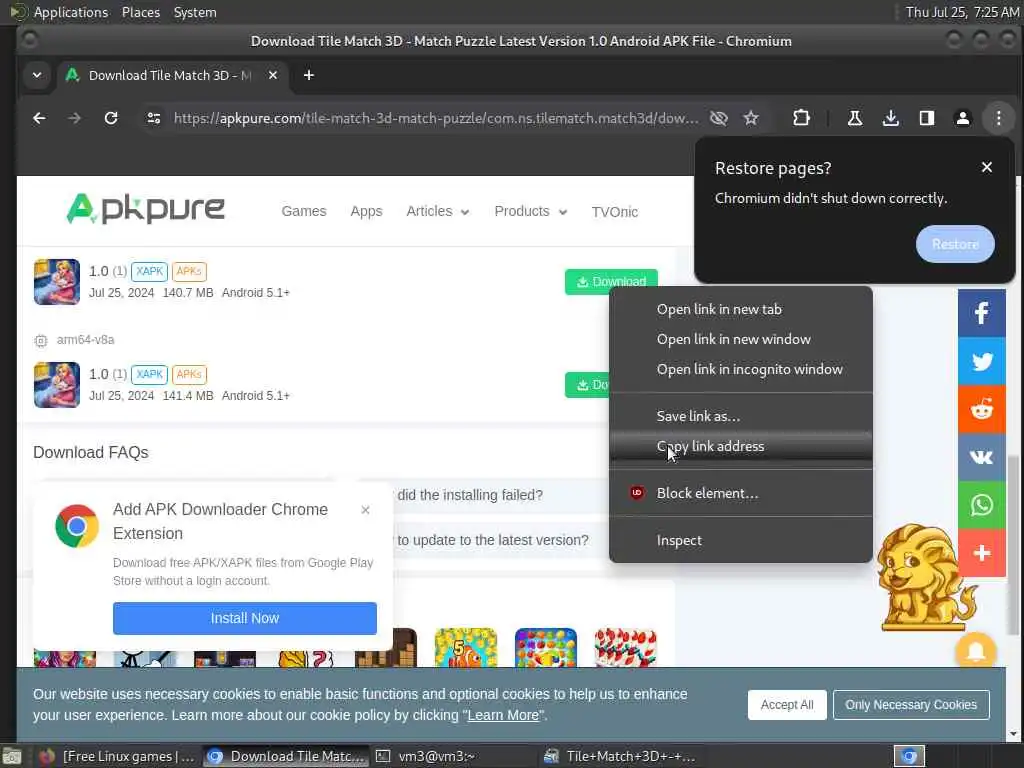Screen dimensions: 1024x768
Task: Click XAPK badge on the 140.7 MB row
Action: tap(150, 271)
